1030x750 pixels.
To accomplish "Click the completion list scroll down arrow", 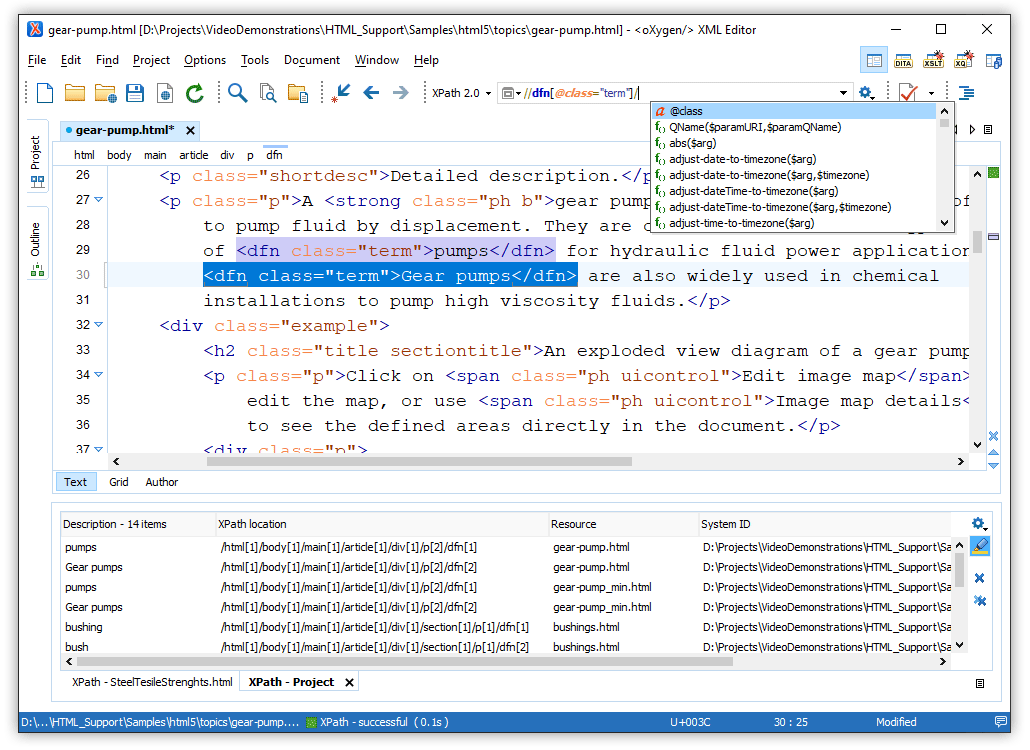I will tap(945, 223).
